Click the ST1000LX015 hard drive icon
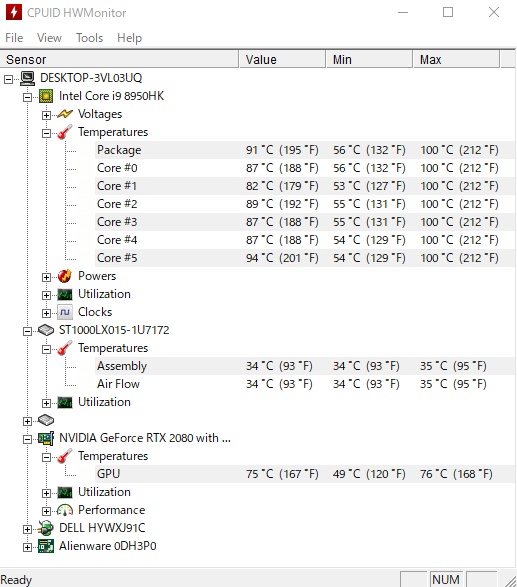The height and width of the screenshot is (587, 517). (x=46, y=330)
